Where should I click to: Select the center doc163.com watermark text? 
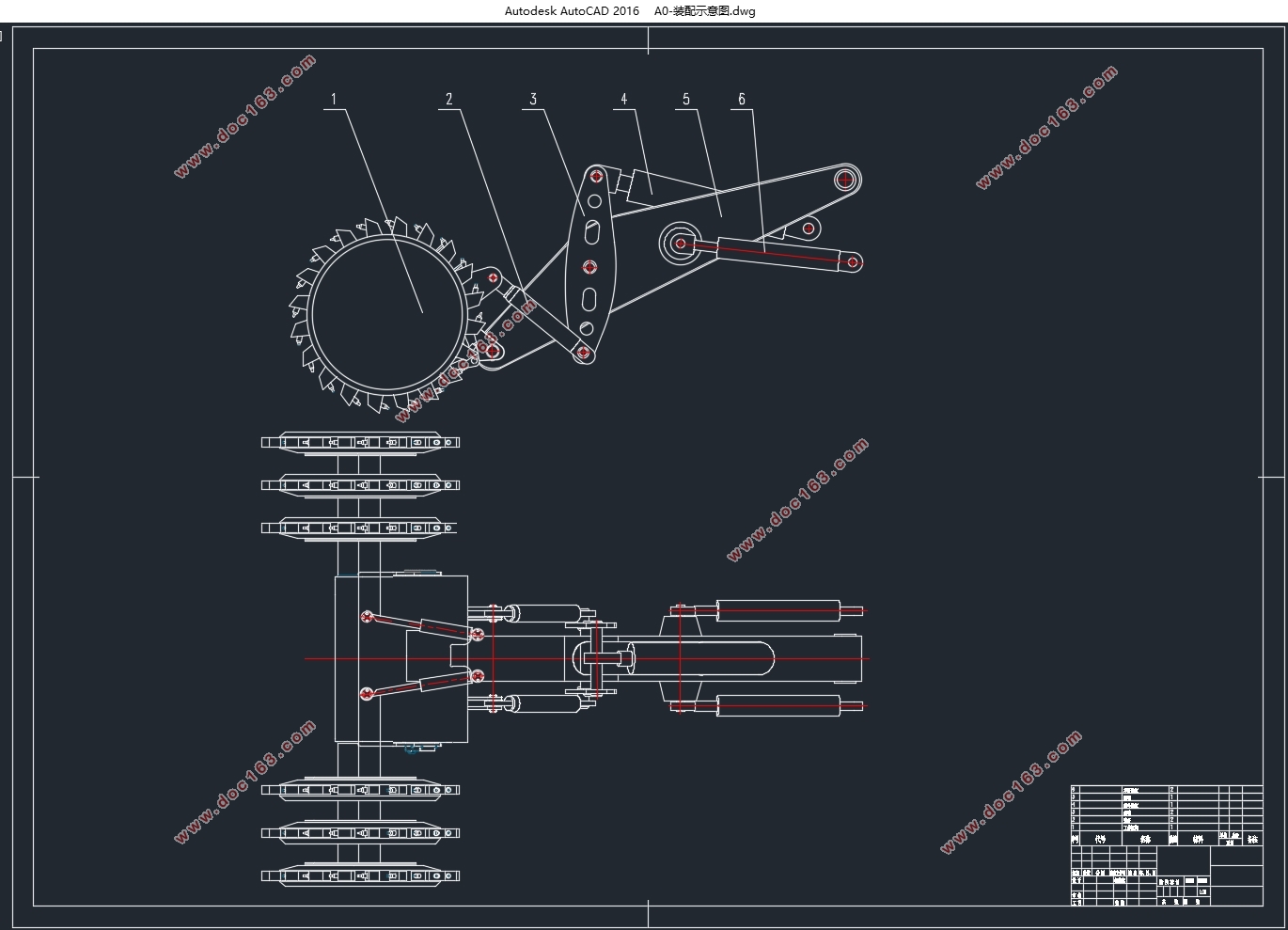pyautogui.click(x=797, y=499)
